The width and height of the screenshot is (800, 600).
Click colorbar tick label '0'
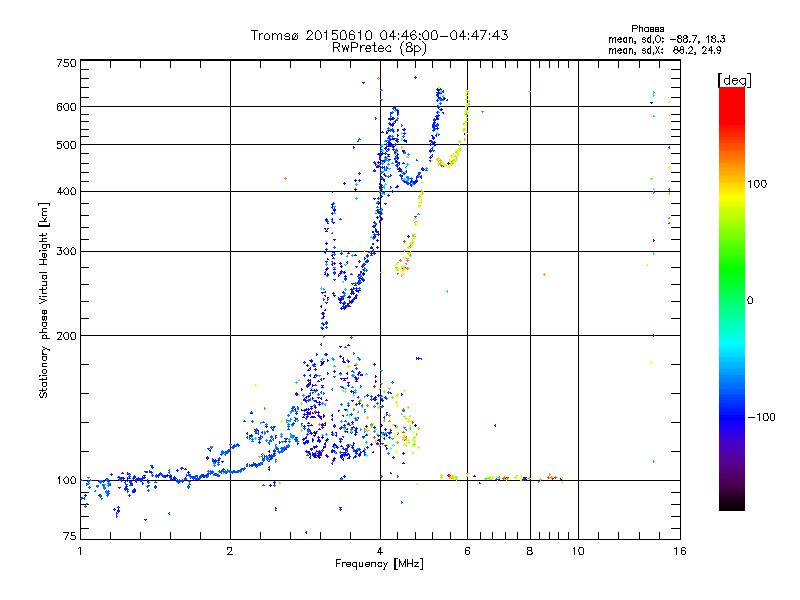pos(750,301)
